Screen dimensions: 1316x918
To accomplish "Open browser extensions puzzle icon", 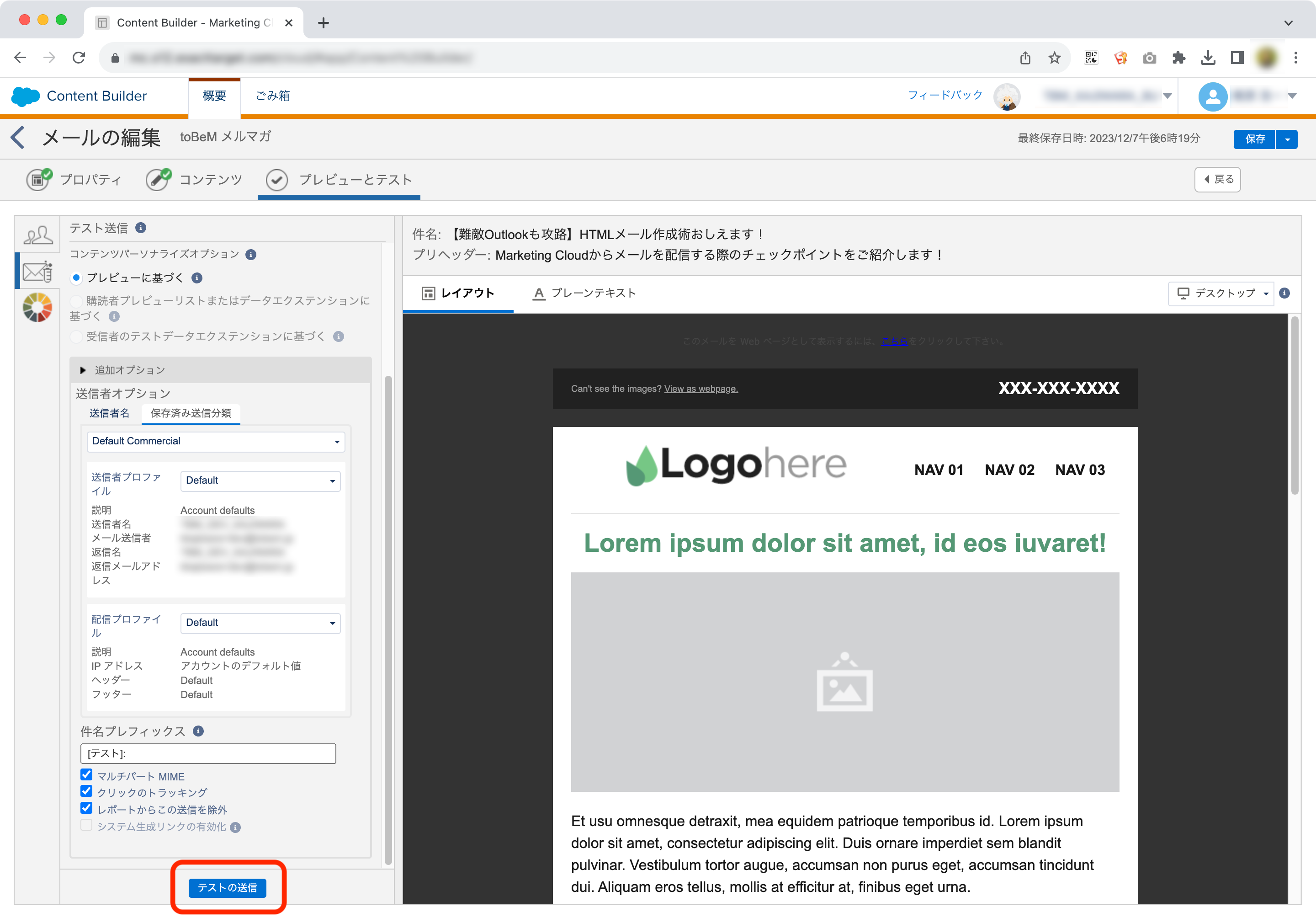I will 1178,57.
